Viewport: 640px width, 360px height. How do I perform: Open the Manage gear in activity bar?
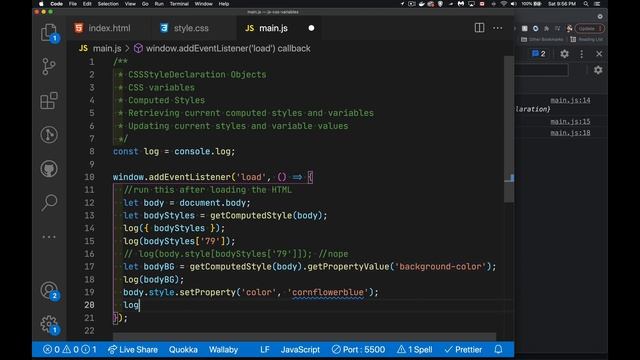[x=49, y=324]
